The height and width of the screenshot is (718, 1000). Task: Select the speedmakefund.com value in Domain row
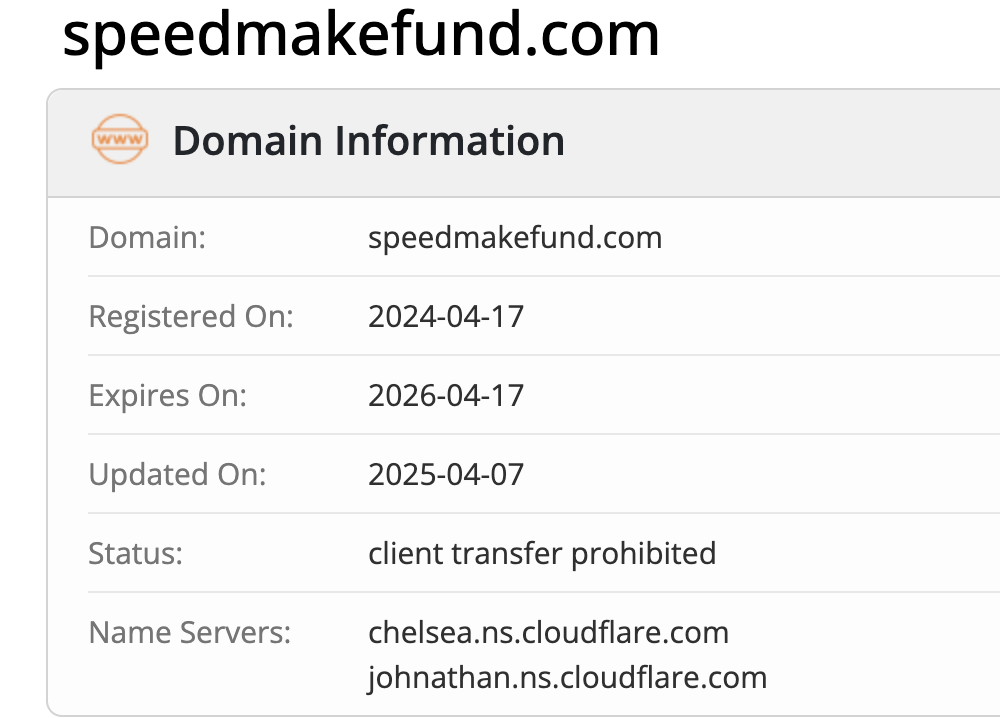tap(515, 238)
